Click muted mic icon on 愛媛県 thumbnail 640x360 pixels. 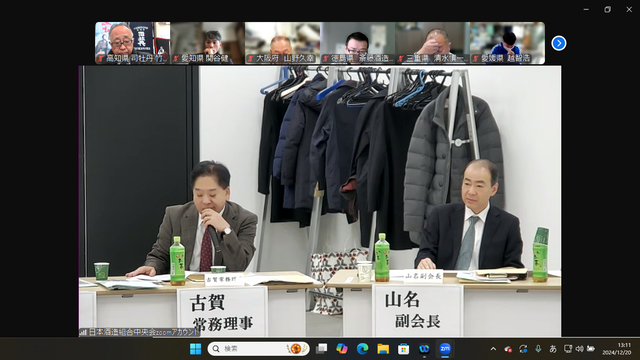[x=476, y=59]
